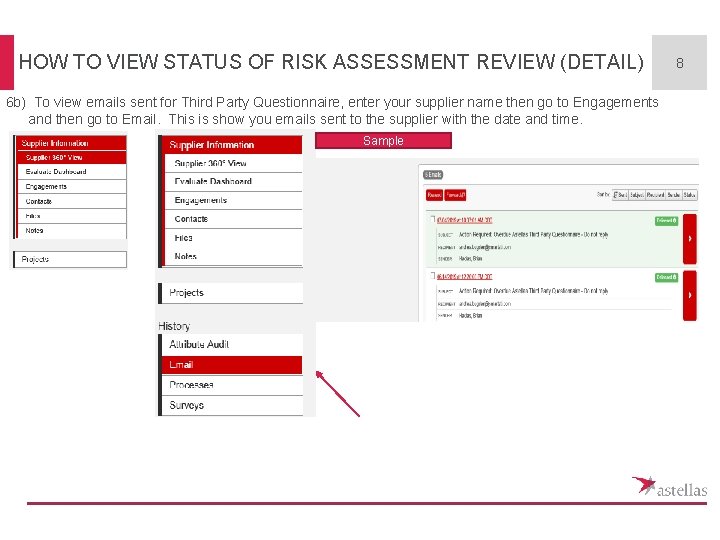Viewport: 720px width, 540px height.
Task: Click Supplier Information header in the large menu
Action: 231,145
